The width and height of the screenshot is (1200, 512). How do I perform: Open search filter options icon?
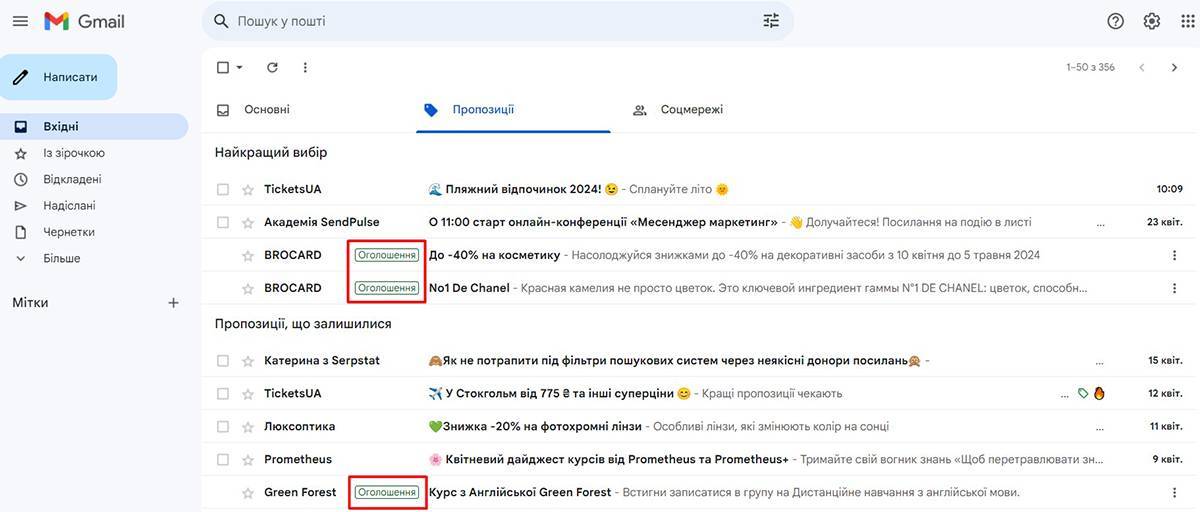click(x=771, y=21)
